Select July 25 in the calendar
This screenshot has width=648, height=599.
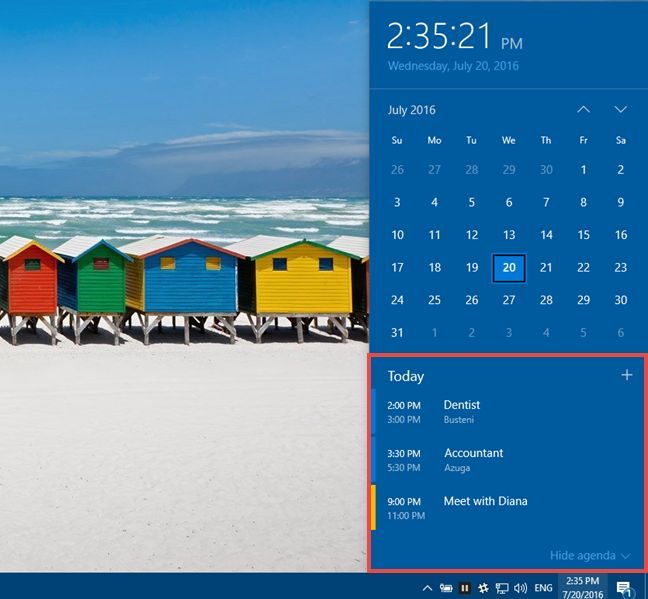[434, 300]
